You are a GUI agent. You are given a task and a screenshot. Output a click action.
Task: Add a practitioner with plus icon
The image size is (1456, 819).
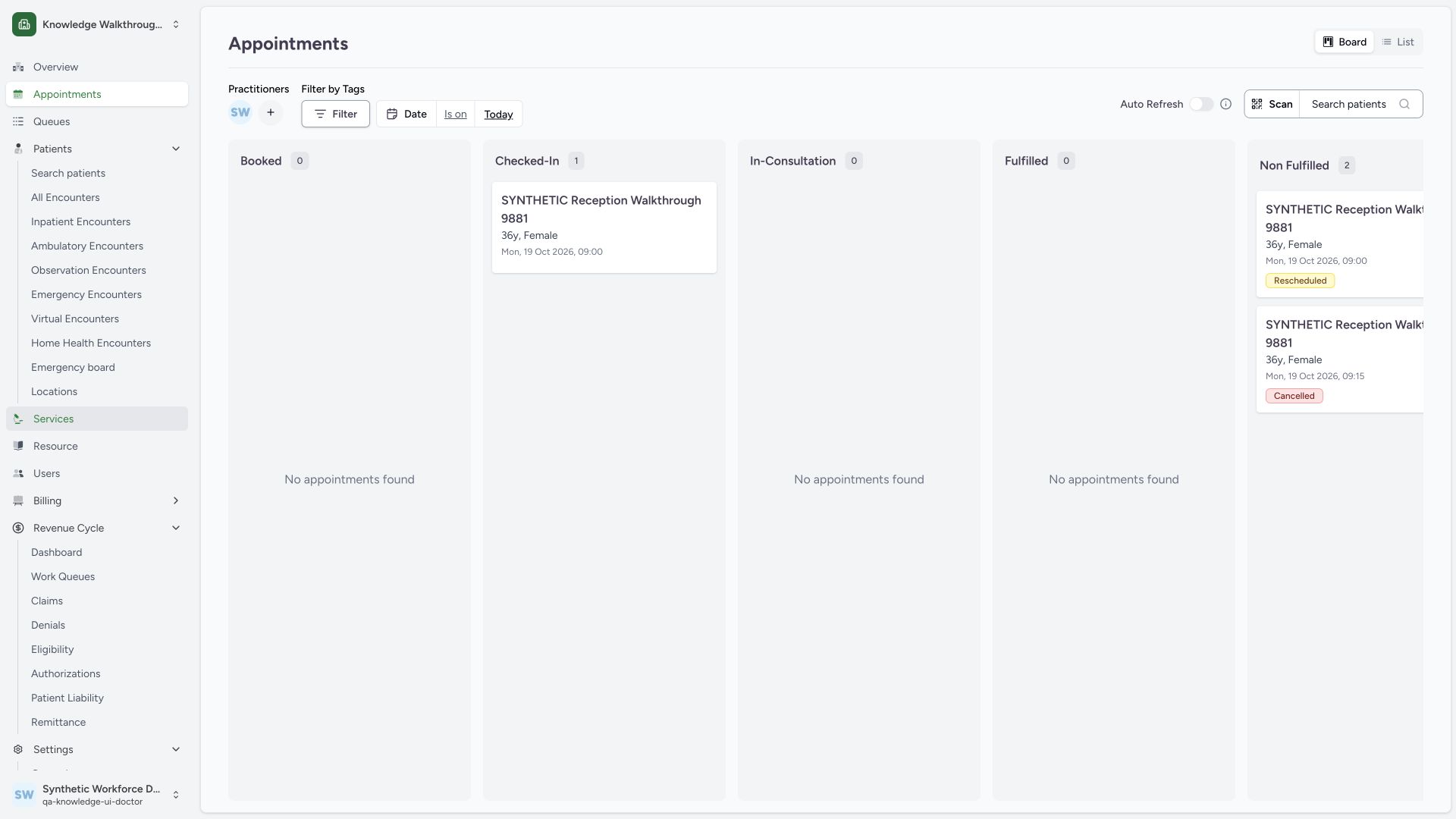point(271,112)
